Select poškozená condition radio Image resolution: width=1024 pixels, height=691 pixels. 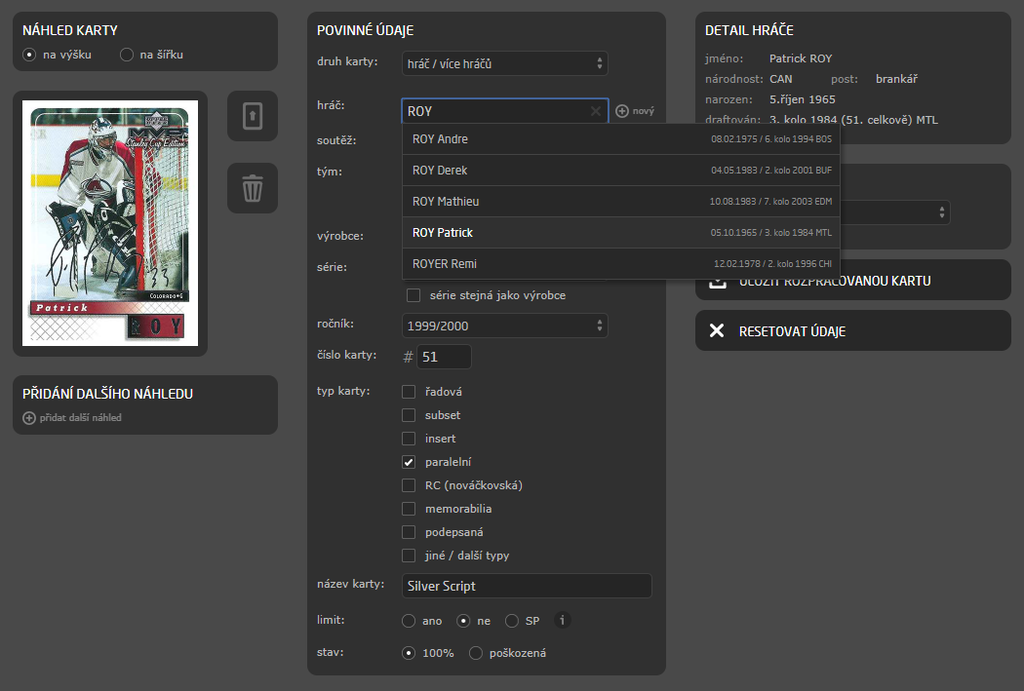pos(476,653)
